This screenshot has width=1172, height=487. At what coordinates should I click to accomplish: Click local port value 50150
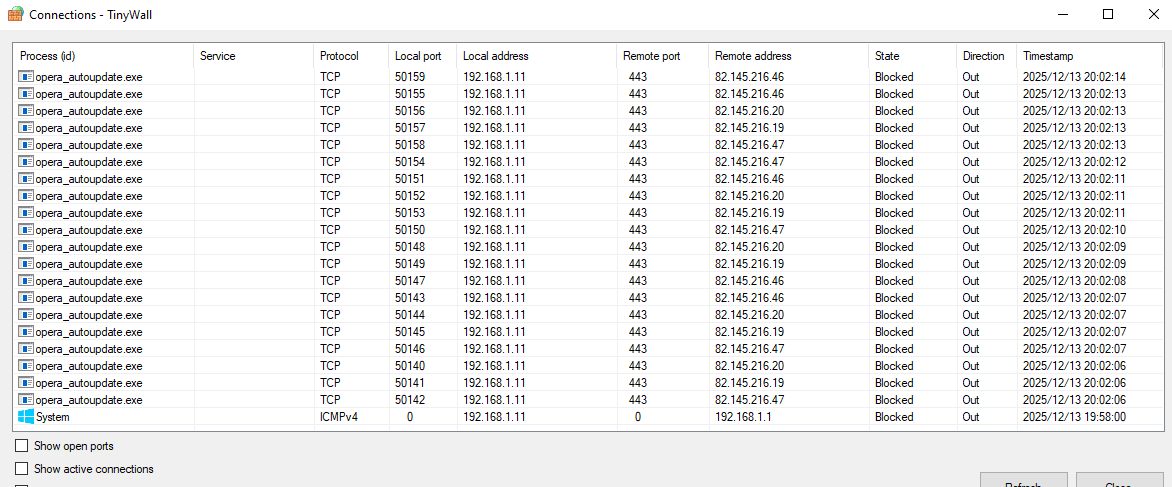[x=410, y=229]
